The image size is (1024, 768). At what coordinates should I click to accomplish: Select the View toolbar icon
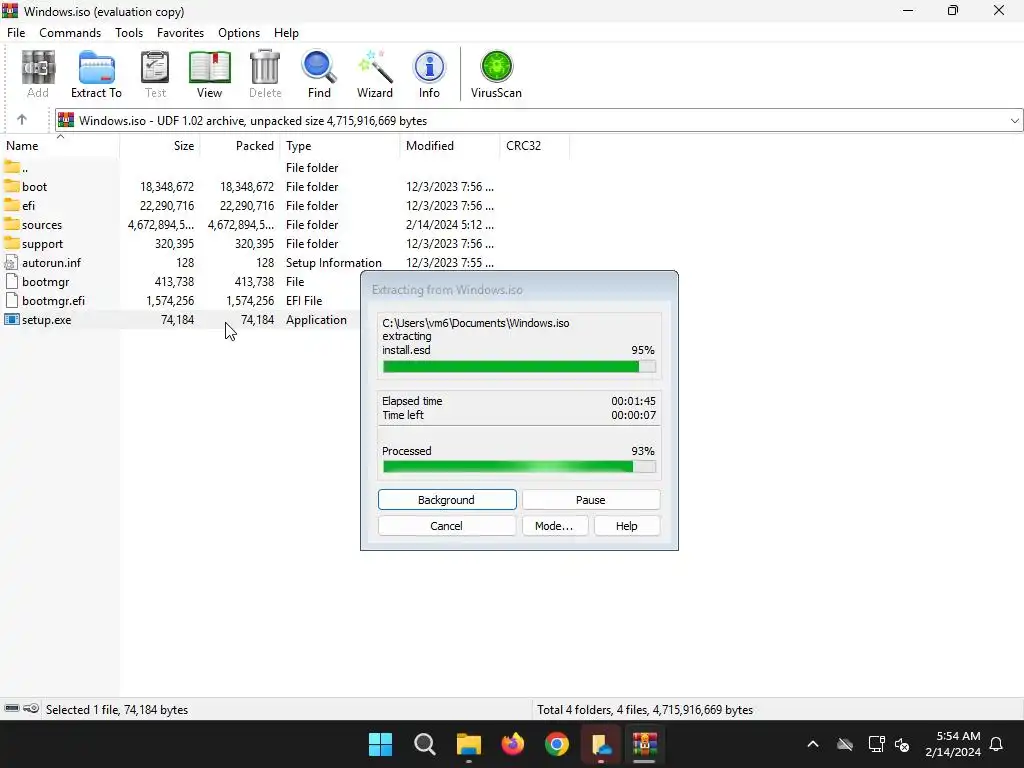[x=210, y=74]
